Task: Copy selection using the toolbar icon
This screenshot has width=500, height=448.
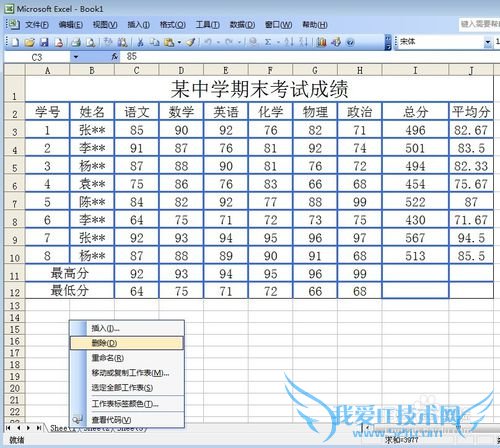Action: 154,42
